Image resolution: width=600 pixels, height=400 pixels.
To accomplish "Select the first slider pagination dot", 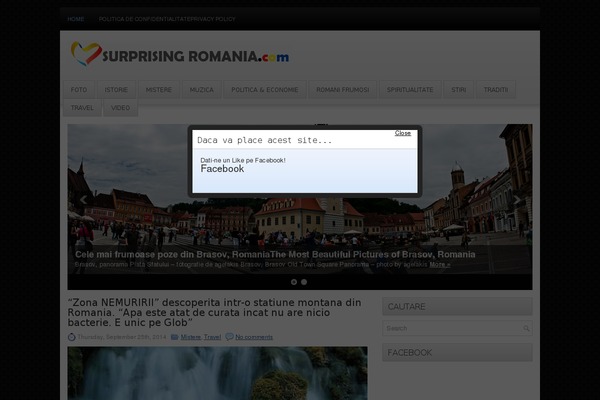I will (x=294, y=282).
